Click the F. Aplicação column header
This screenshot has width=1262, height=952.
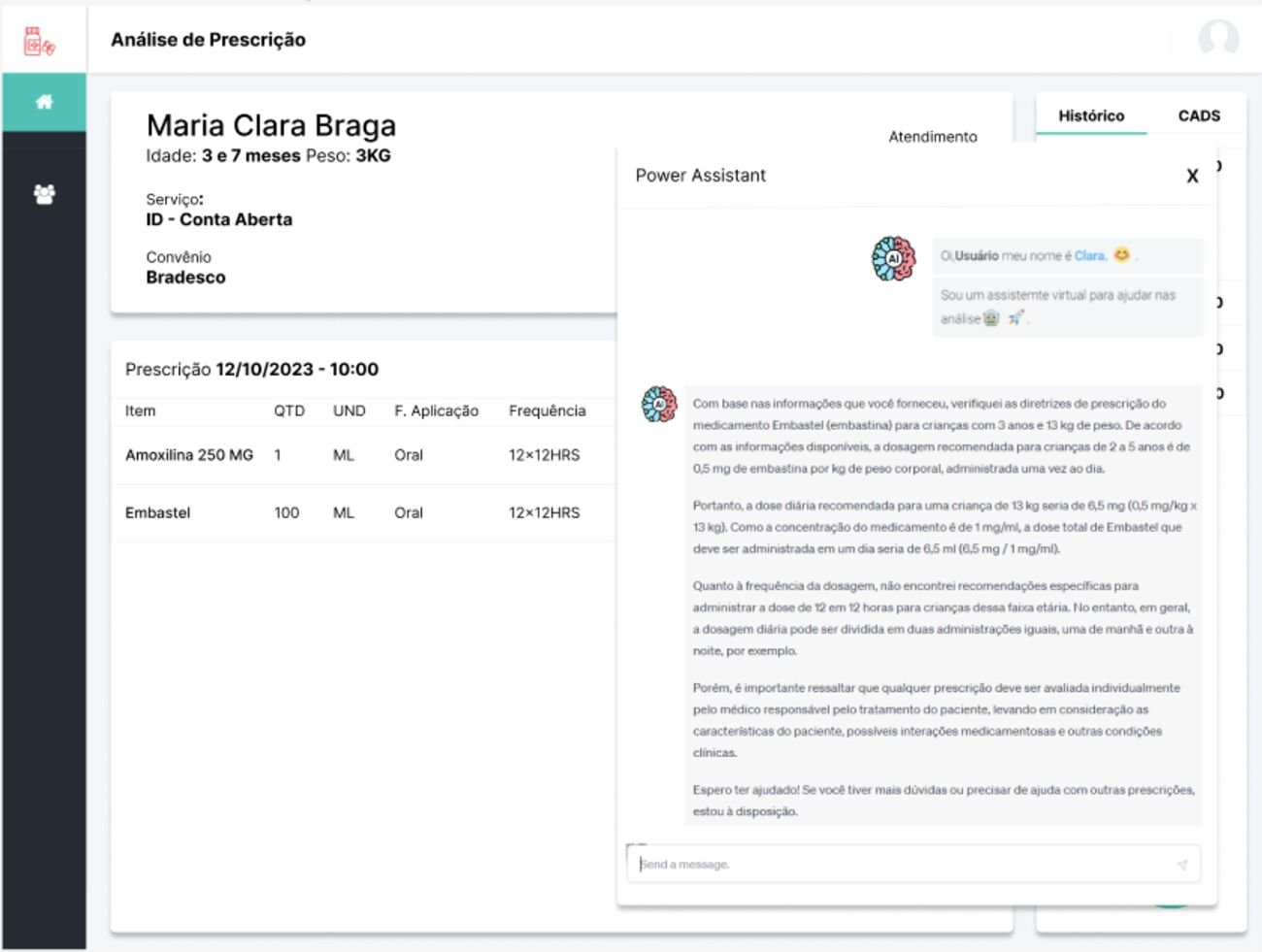436,410
